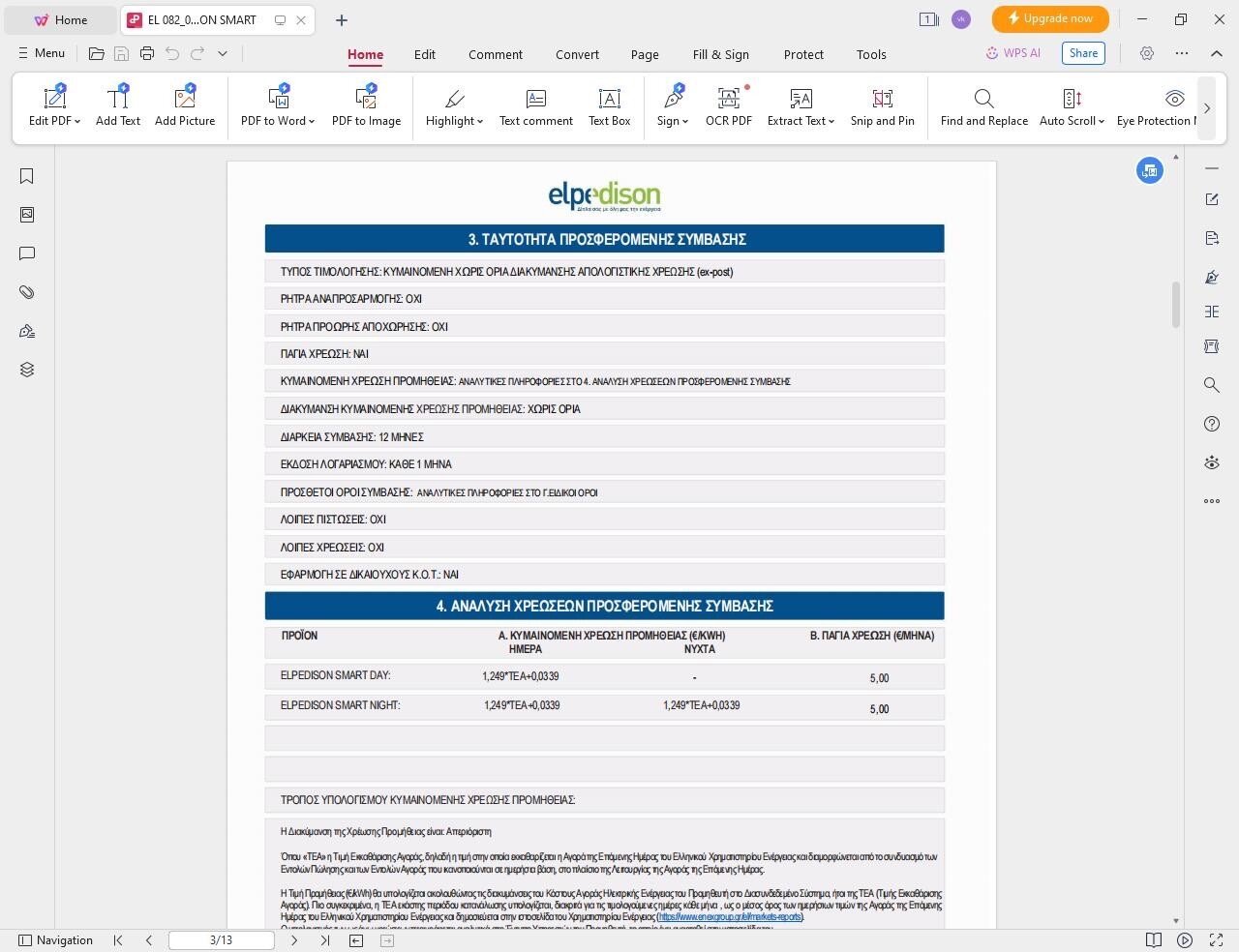Start Snip and Pin

pos(883,105)
